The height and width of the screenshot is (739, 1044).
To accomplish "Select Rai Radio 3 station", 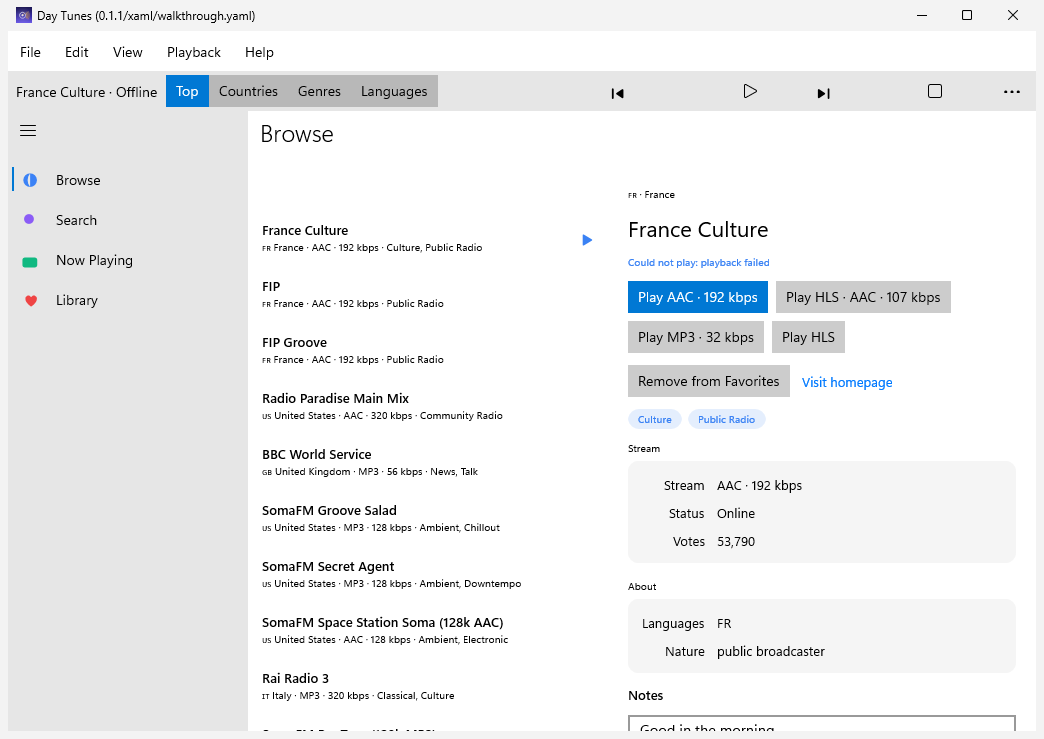I will (x=426, y=686).
